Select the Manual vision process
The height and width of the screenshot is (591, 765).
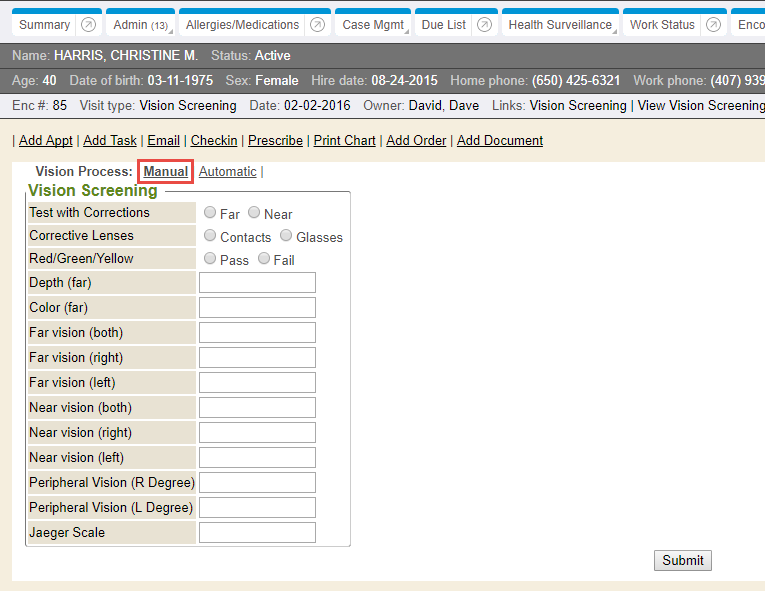coord(165,172)
